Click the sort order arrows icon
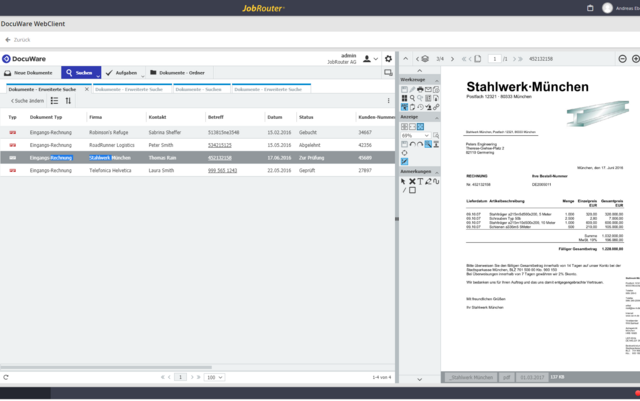This screenshot has height=401, width=640. [x=68, y=101]
